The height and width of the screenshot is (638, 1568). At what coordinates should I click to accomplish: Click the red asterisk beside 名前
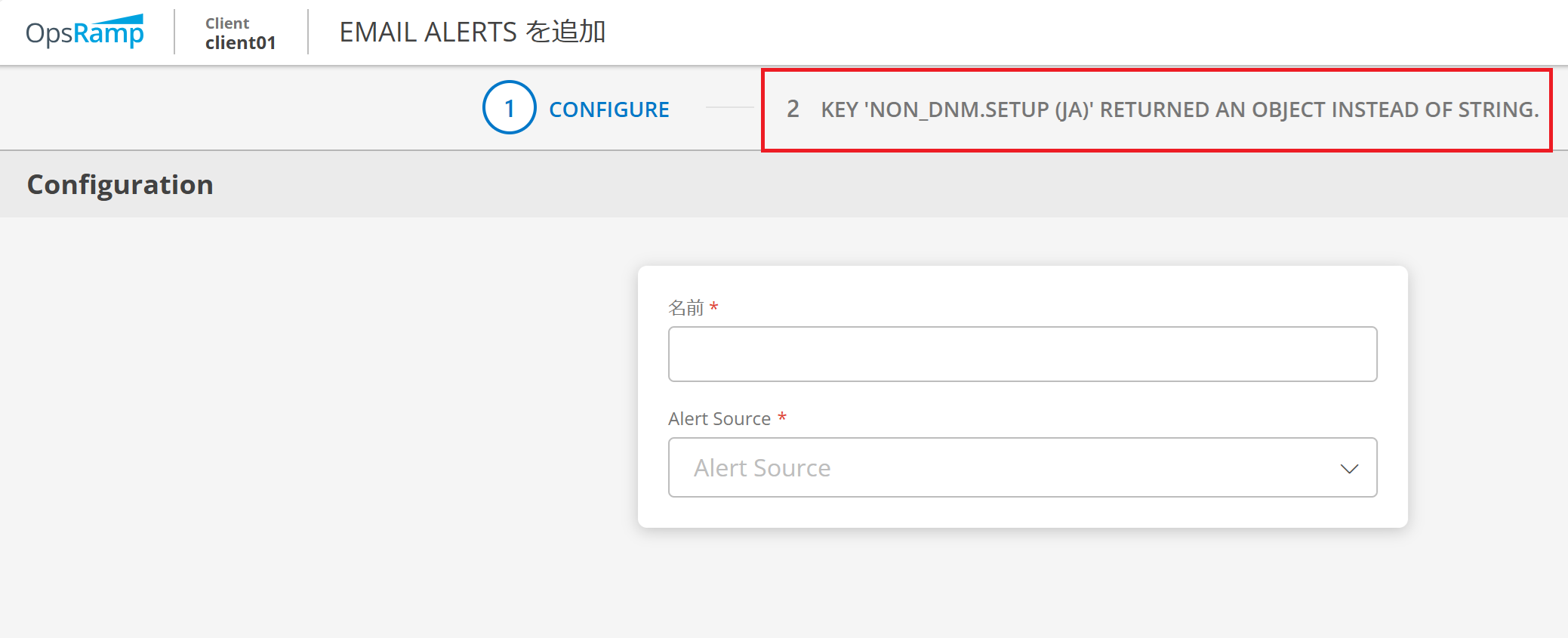pyautogui.click(x=713, y=306)
